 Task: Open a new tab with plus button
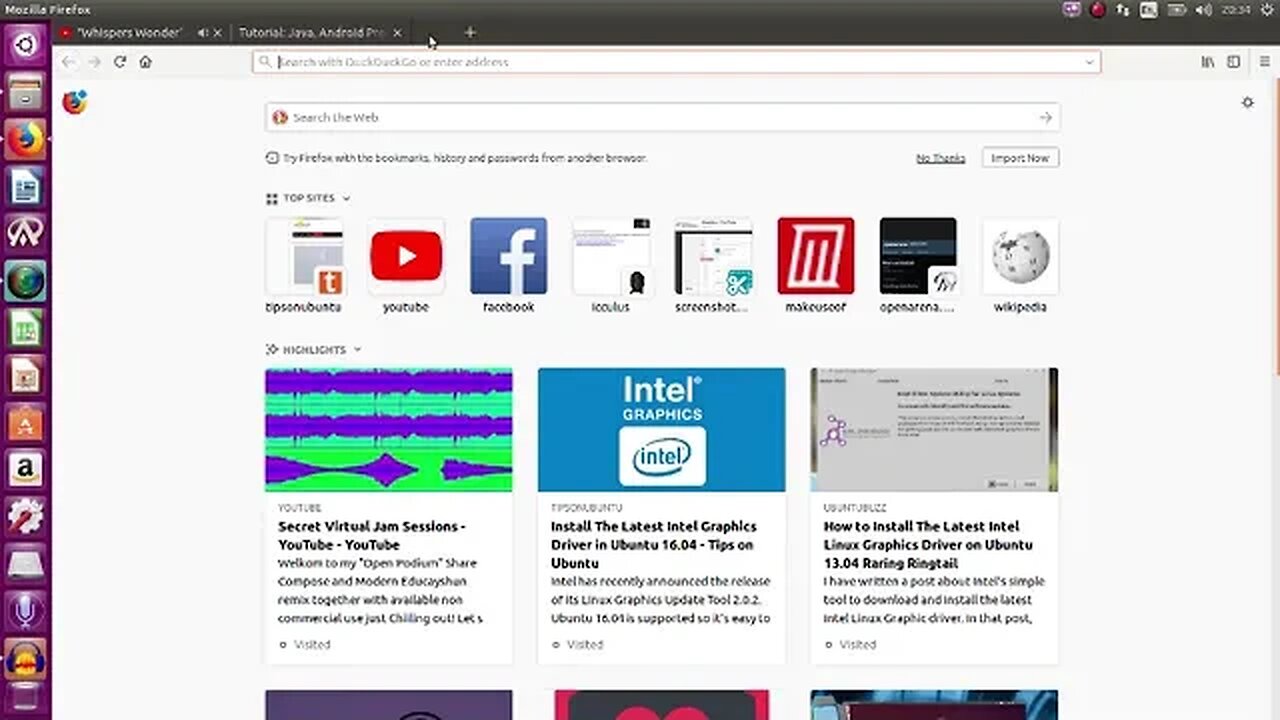point(470,32)
